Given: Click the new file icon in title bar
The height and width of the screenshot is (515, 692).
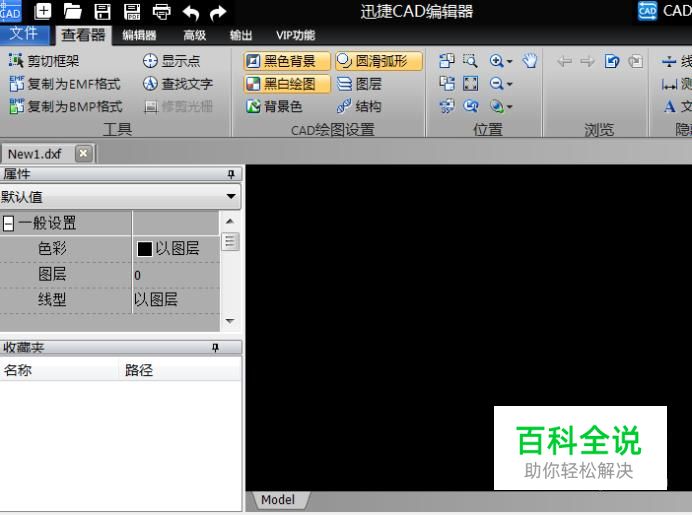Looking at the screenshot, I should (x=43, y=12).
